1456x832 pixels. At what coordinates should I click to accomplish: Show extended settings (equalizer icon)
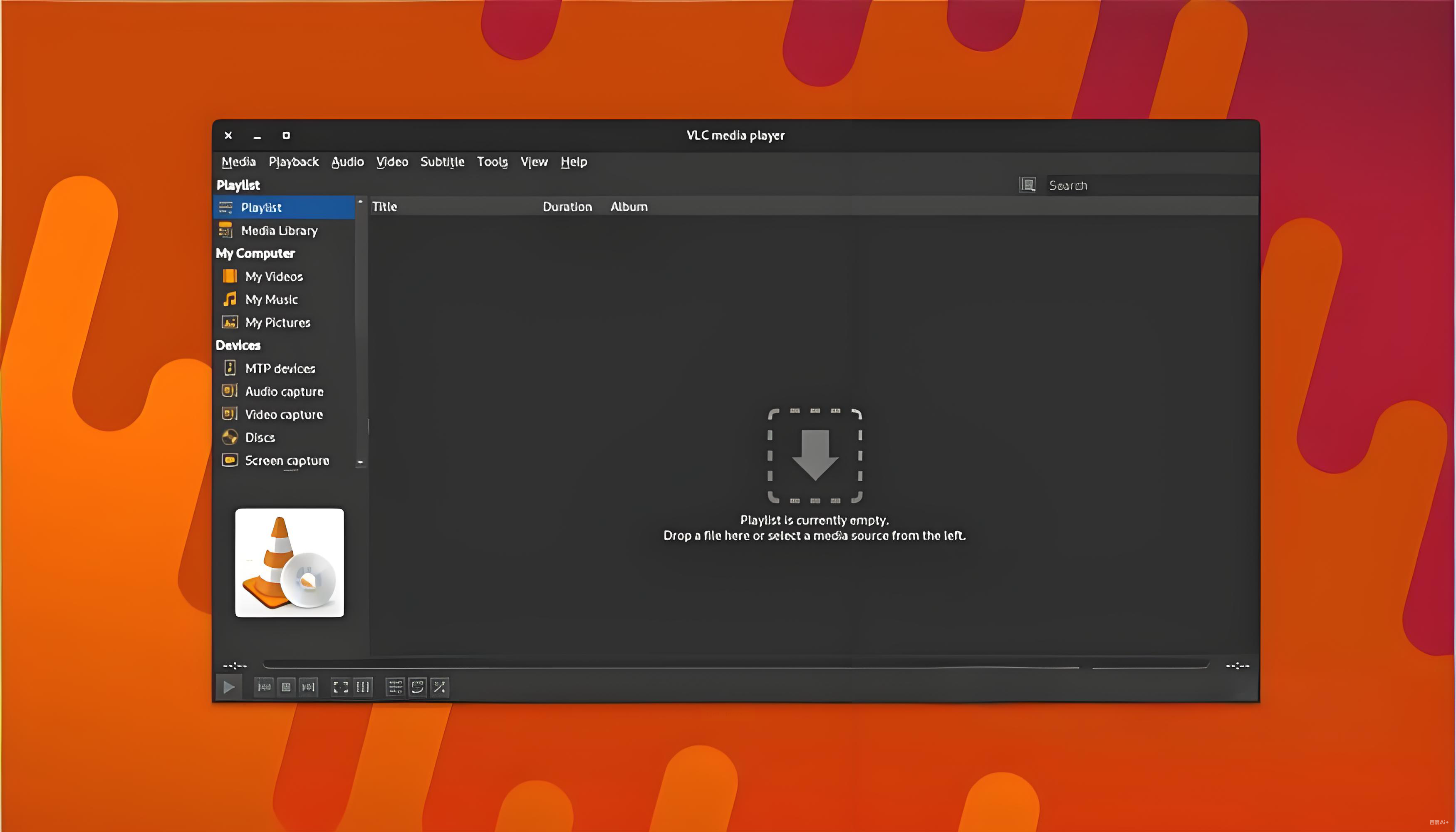pos(363,687)
